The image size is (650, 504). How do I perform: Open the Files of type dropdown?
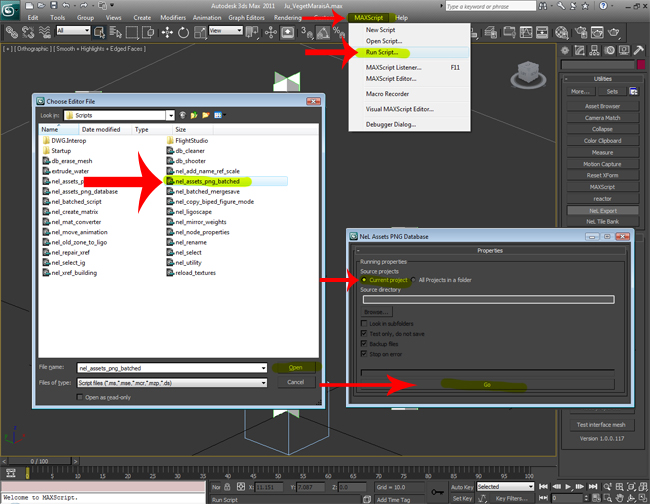(x=264, y=383)
